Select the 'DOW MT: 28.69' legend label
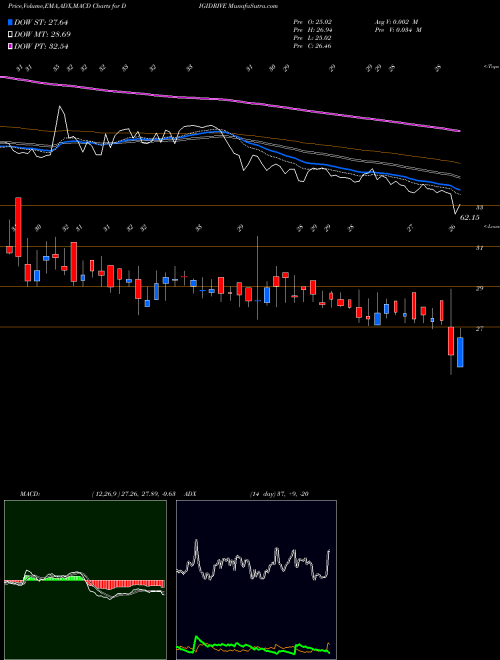 [42, 35]
